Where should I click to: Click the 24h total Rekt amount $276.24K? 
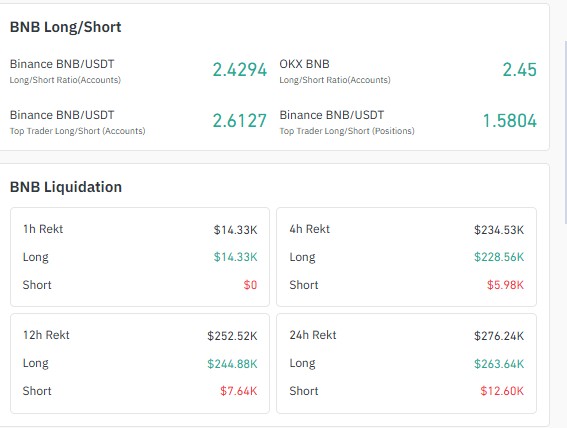tap(499, 336)
